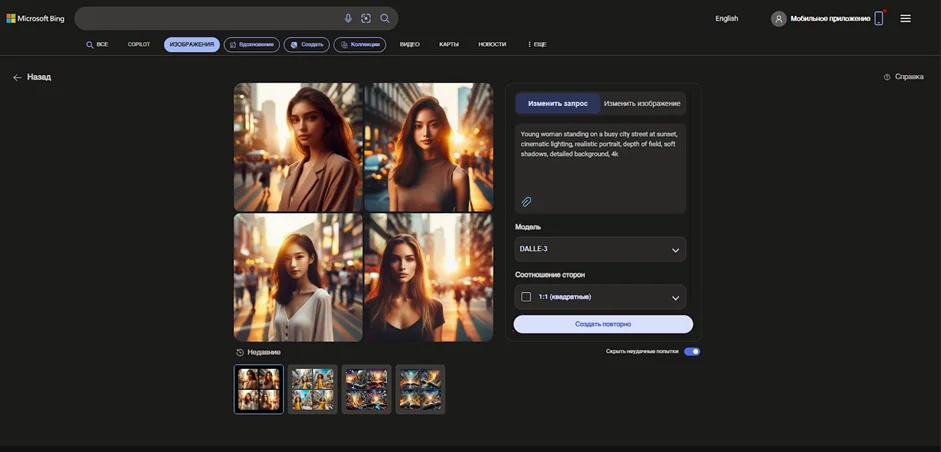Select the Изменить запрос tab
Screen dimensions: 941x452
tap(558, 103)
